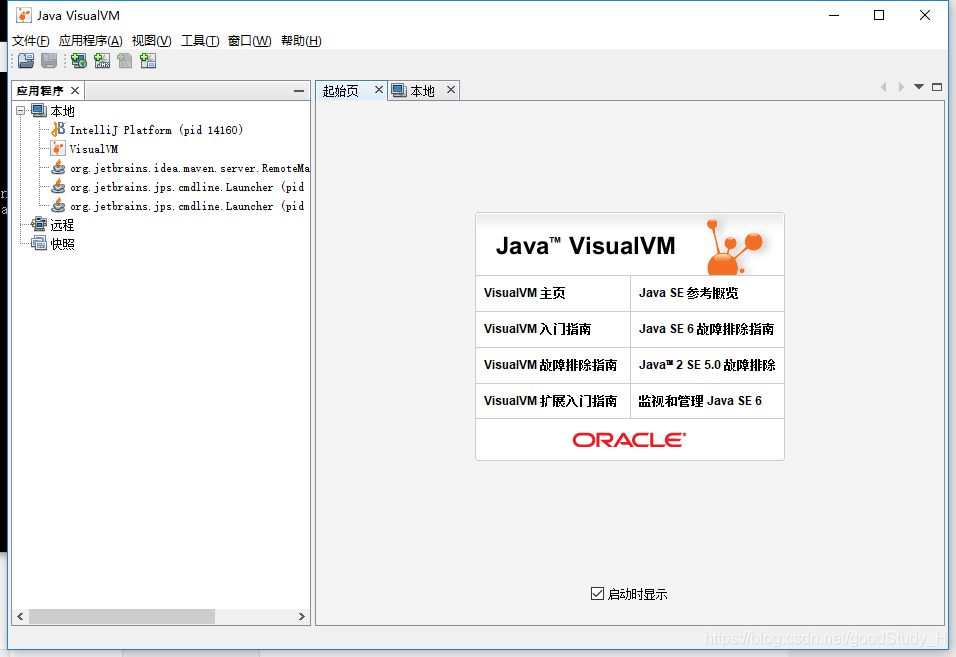Switch to the 起始页 tab
Image resolution: width=956 pixels, height=657 pixels.
pos(341,91)
